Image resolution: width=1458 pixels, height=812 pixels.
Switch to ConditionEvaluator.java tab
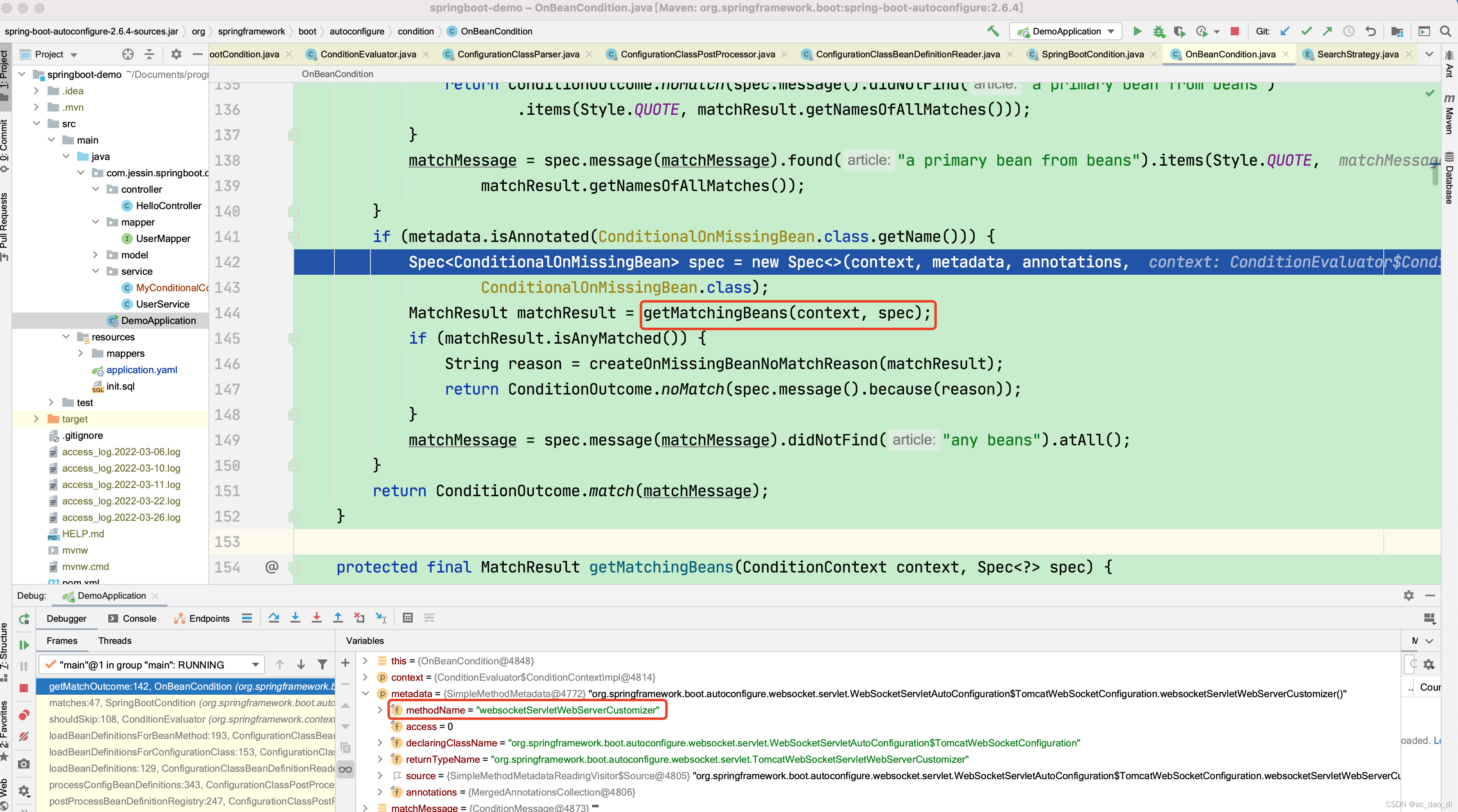click(368, 54)
